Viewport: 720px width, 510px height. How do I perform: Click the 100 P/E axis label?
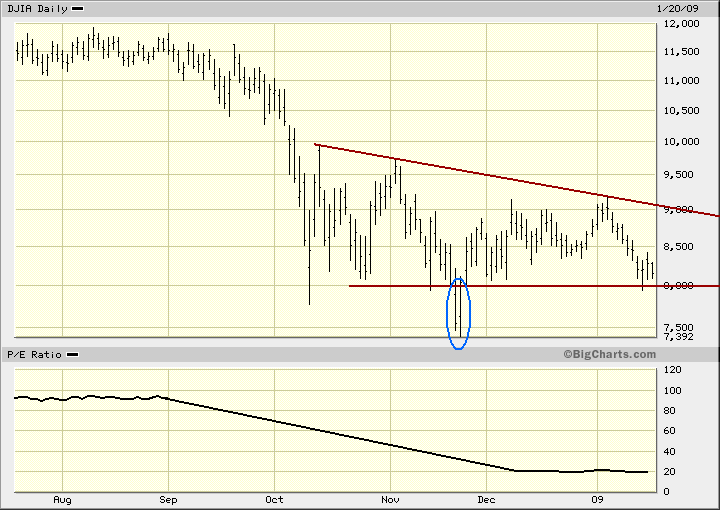coord(673,391)
